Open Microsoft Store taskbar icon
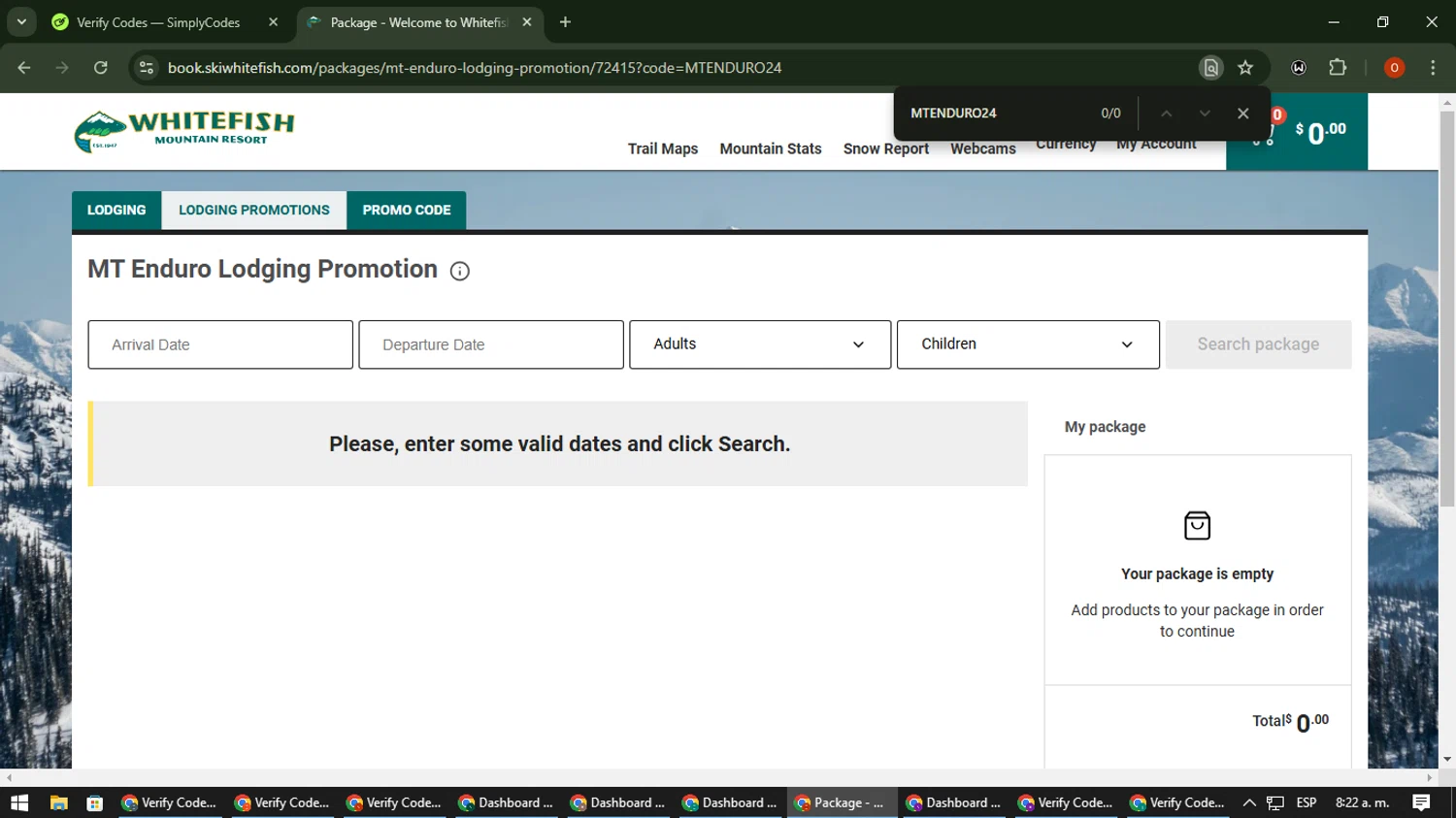This screenshot has height=818, width=1456. pos(94,802)
